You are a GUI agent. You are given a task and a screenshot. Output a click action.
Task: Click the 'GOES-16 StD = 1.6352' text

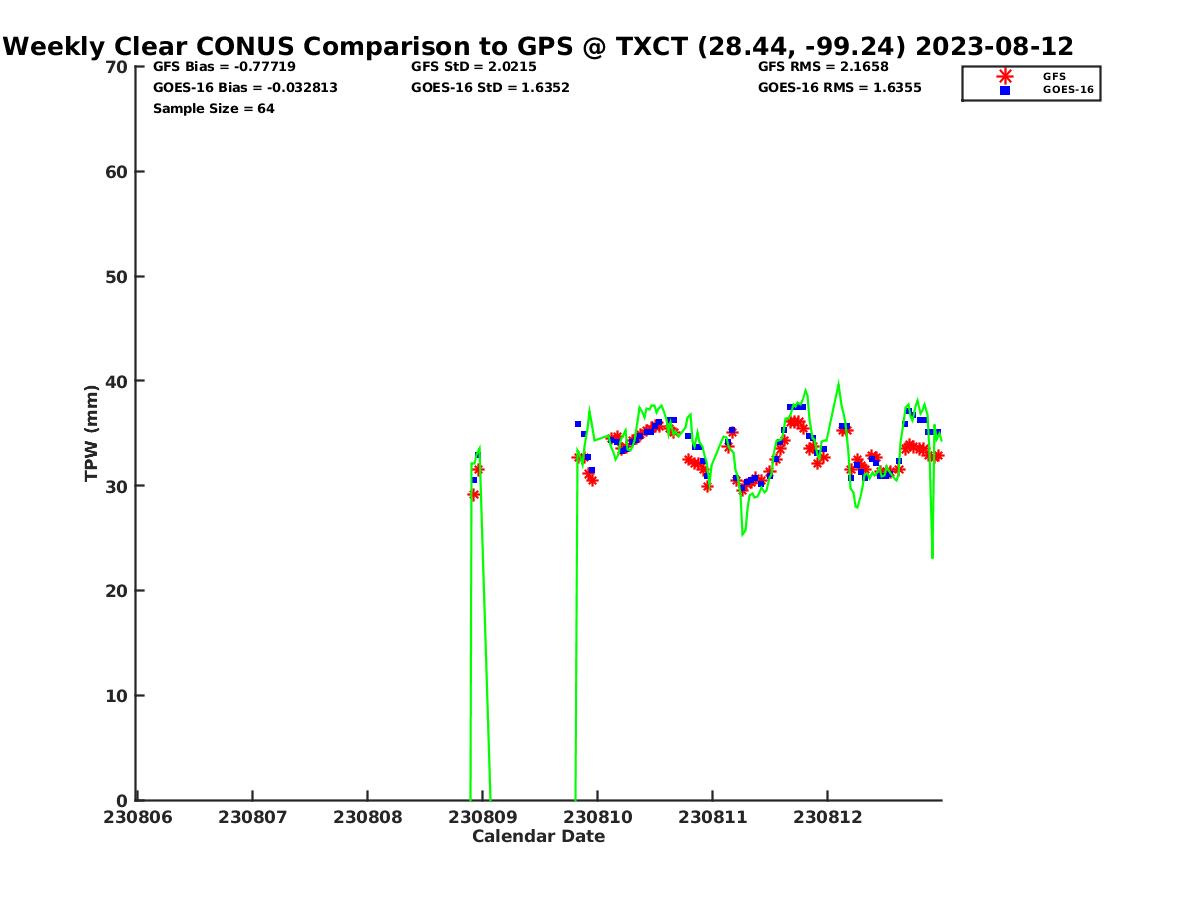pyautogui.click(x=490, y=88)
